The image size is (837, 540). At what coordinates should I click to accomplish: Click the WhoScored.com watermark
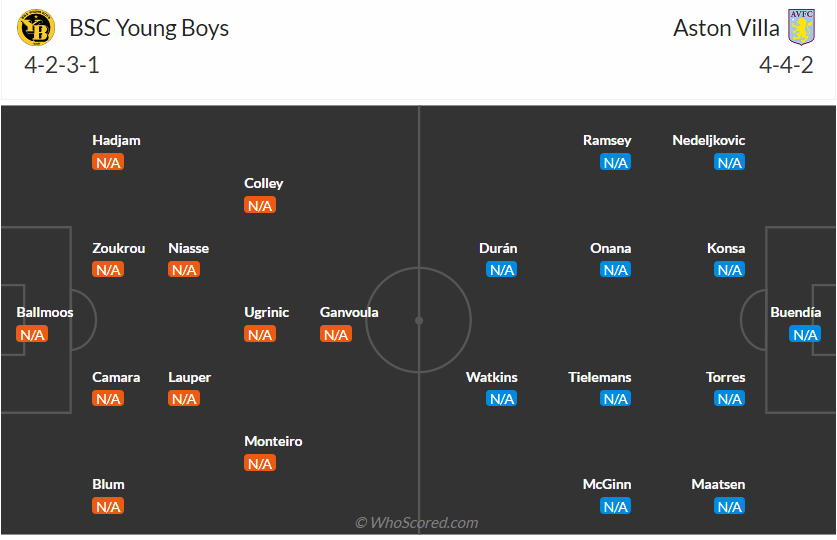pyautogui.click(x=417, y=523)
